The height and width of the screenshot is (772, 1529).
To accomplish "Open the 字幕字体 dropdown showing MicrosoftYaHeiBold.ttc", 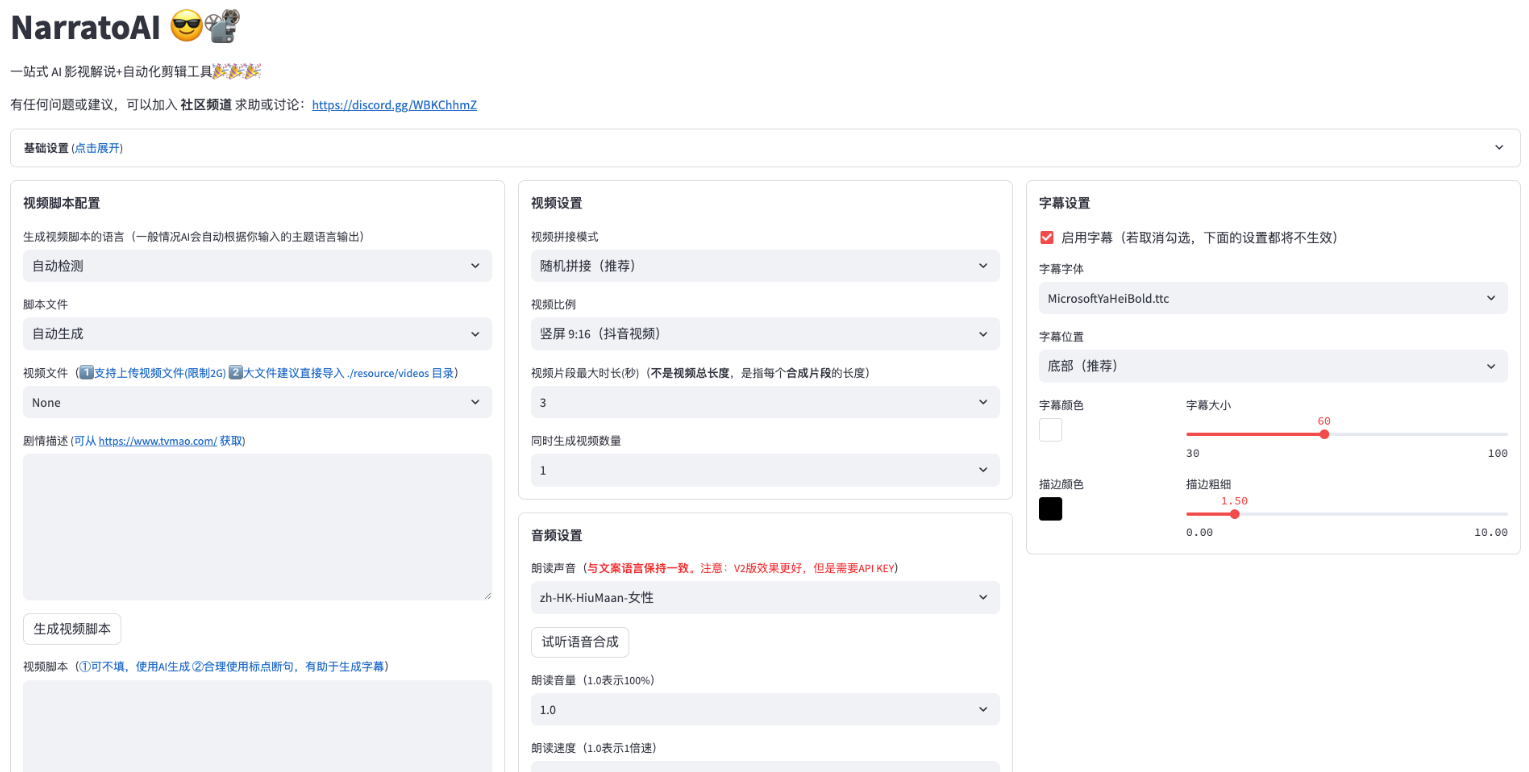I will pos(1273,298).
